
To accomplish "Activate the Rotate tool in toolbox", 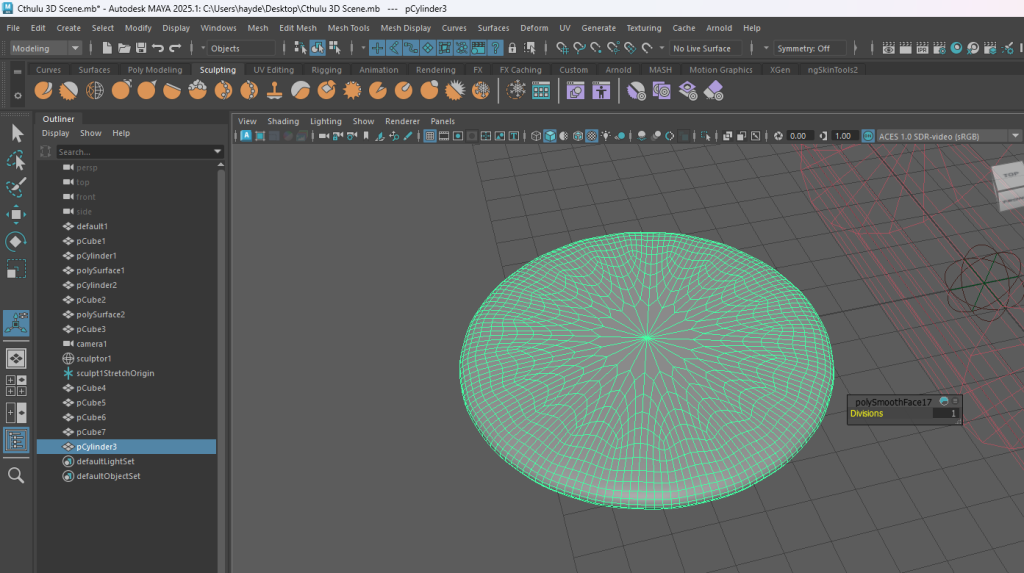I will 16,242.
